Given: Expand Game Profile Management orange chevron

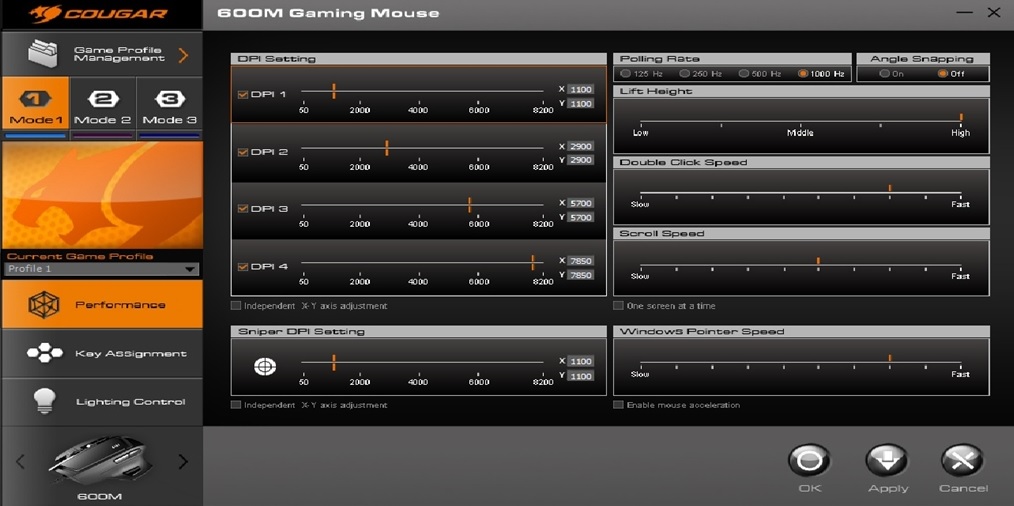Looking at the screenshot, I should [x=184, y=54].
